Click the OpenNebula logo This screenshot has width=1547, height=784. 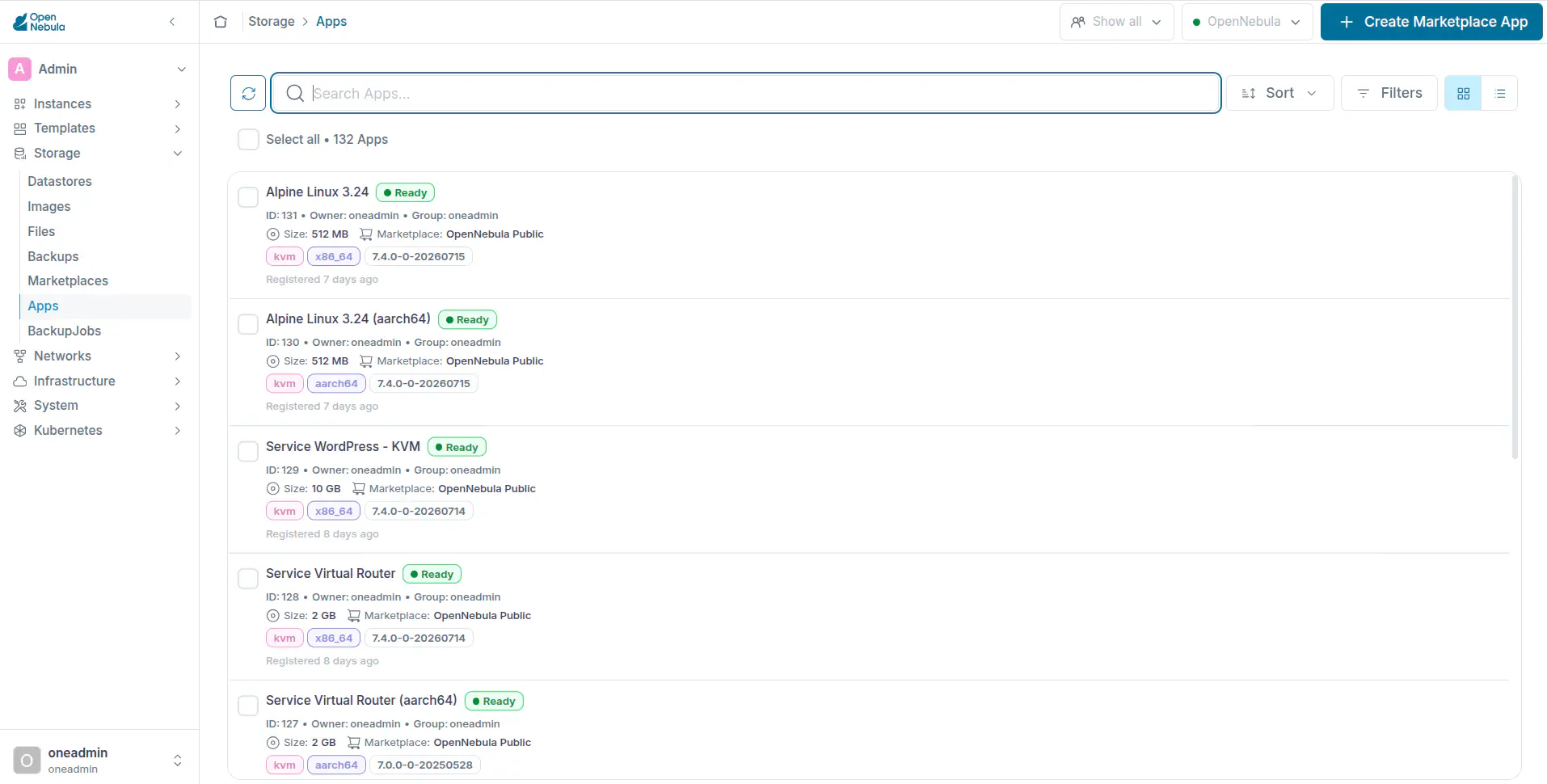[39, 22]
